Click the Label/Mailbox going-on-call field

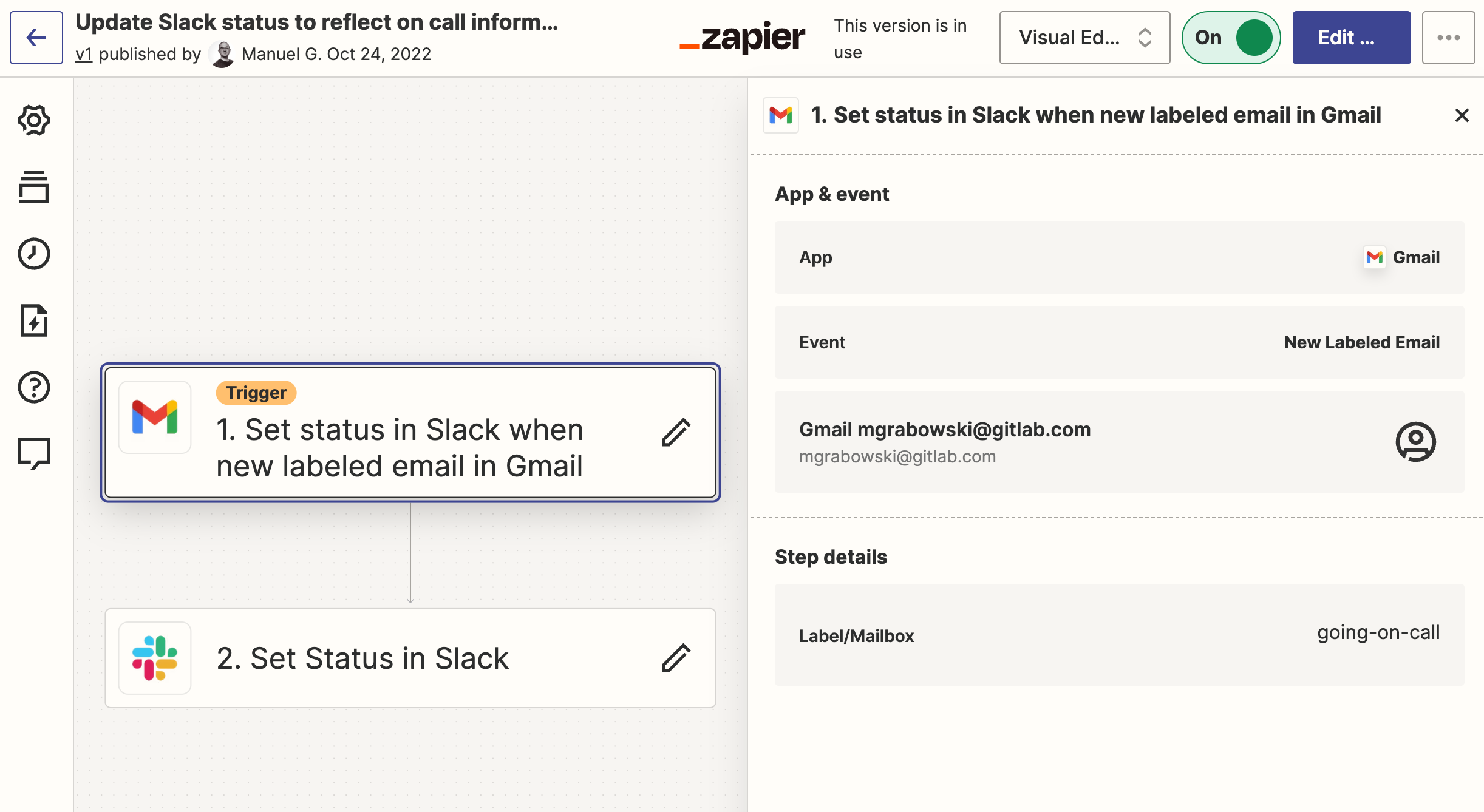point(1119,635)
